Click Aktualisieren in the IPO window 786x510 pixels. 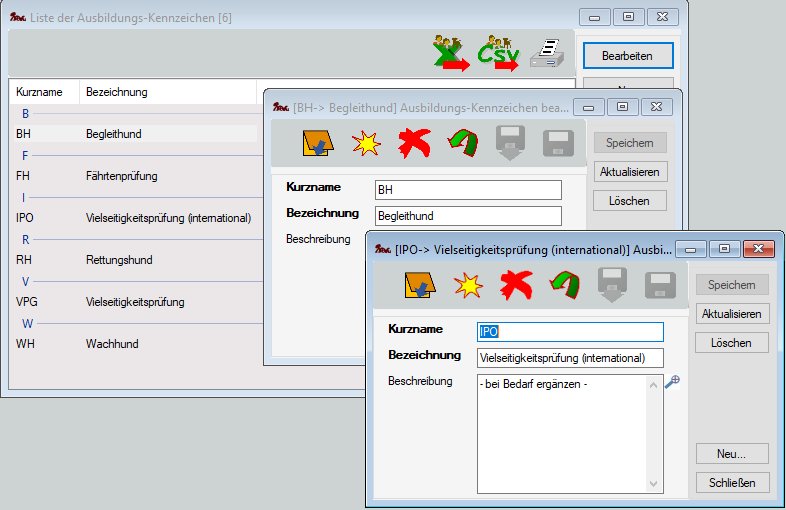[x=734, y=314]
